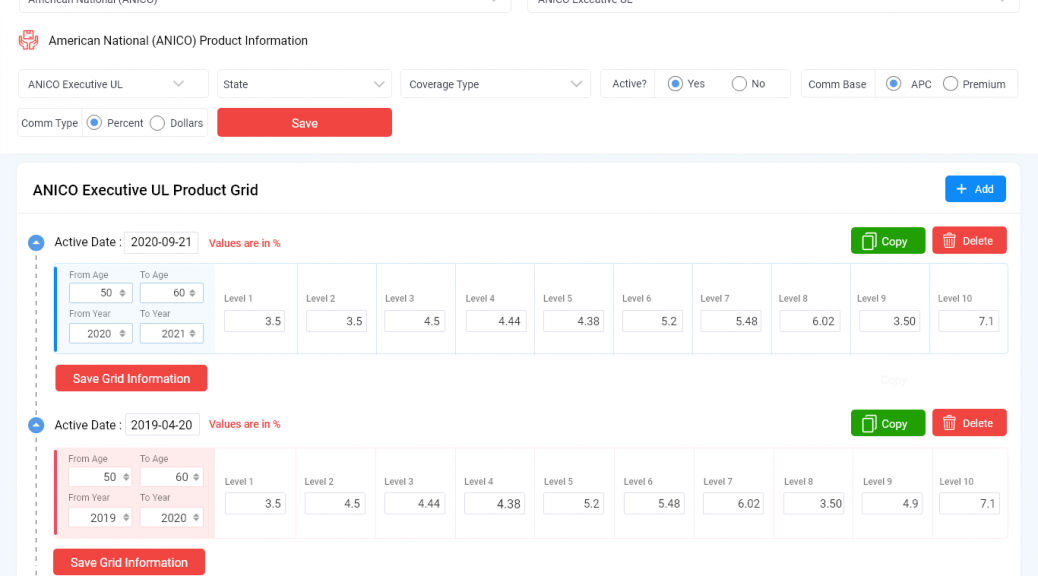Edit Level 1 value in 2019-04-20 grid

(x=255, y=504)
